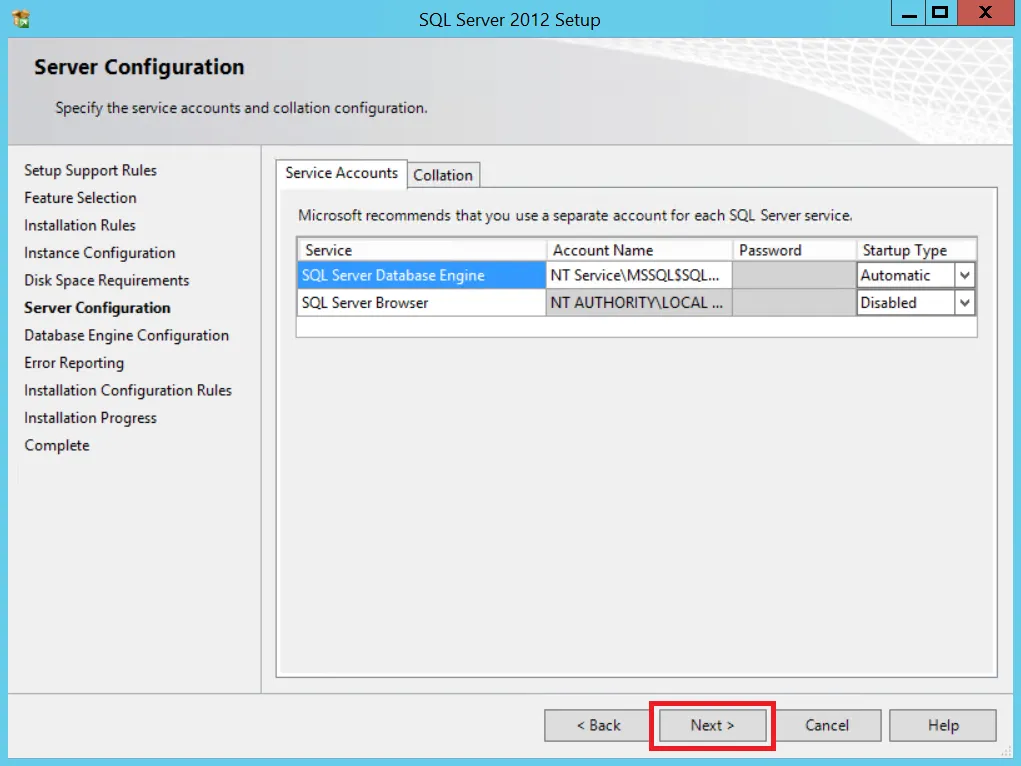Go back with the < Back button
Viewport: 1021px width, 766px height.
click(598, 725)
